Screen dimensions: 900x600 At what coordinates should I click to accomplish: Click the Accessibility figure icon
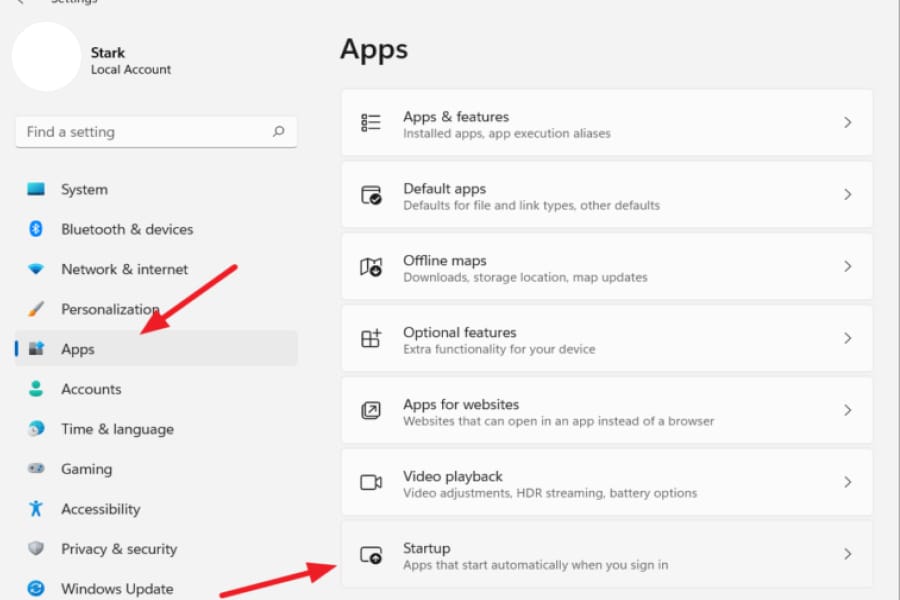pos(36,508)
